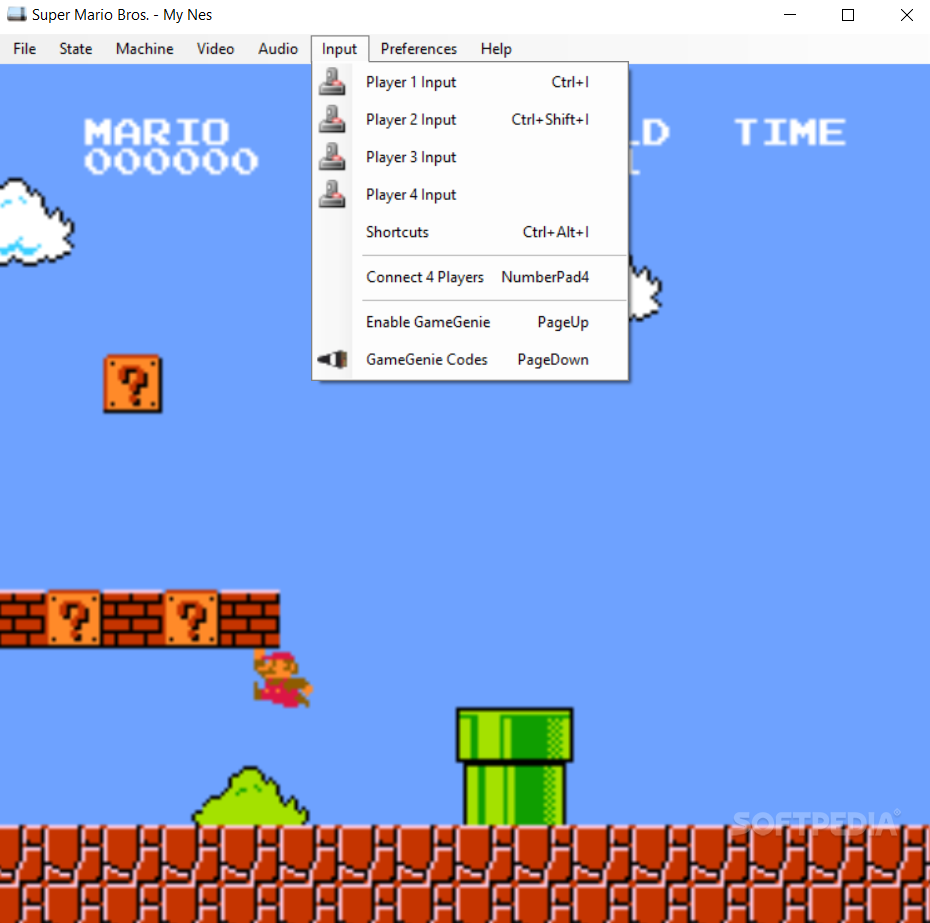Click the floating question block in game

[133, 383]
